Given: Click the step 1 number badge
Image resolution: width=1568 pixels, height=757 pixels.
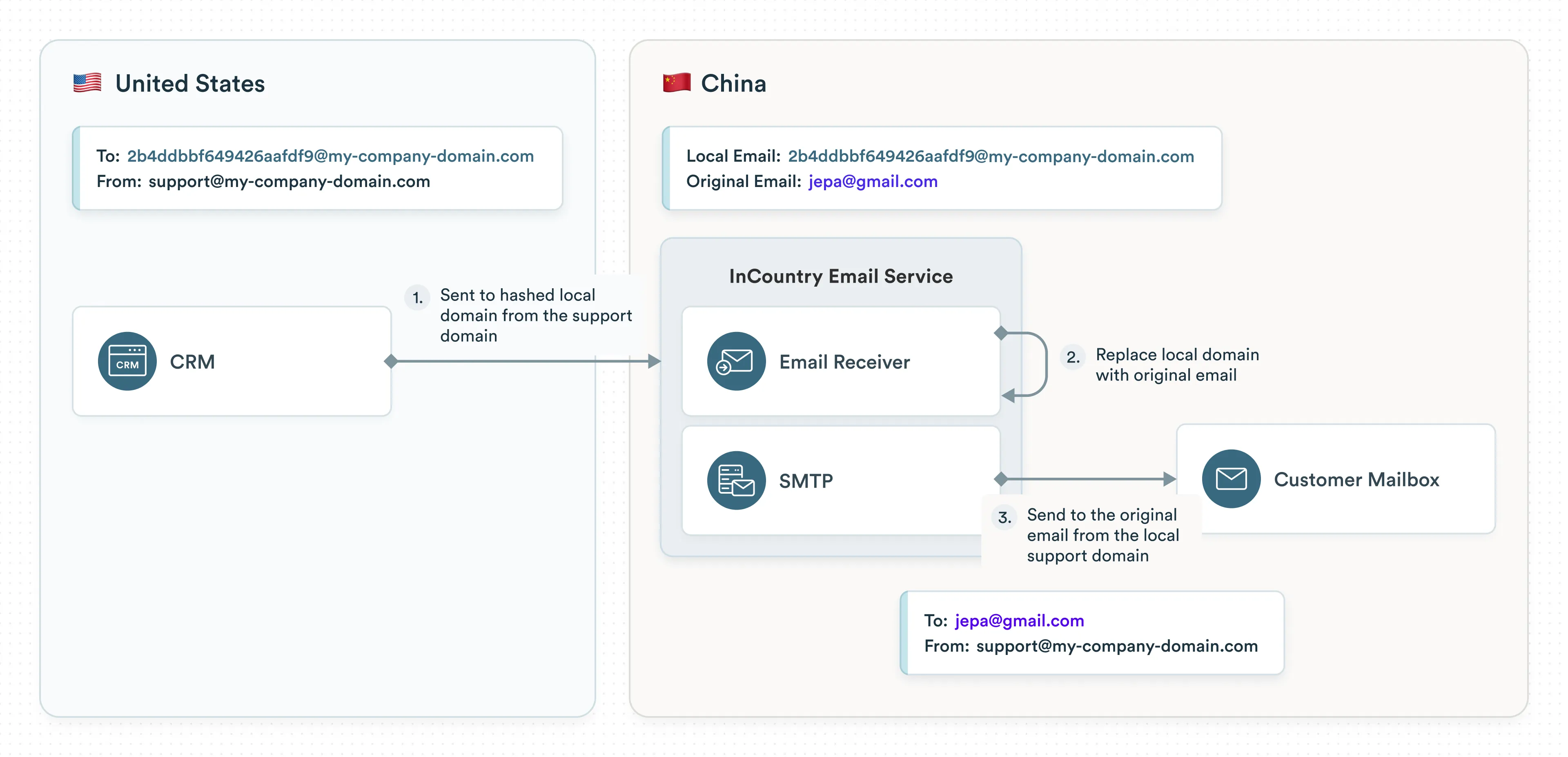Looking at the screenshot, I should coord(418,297).
